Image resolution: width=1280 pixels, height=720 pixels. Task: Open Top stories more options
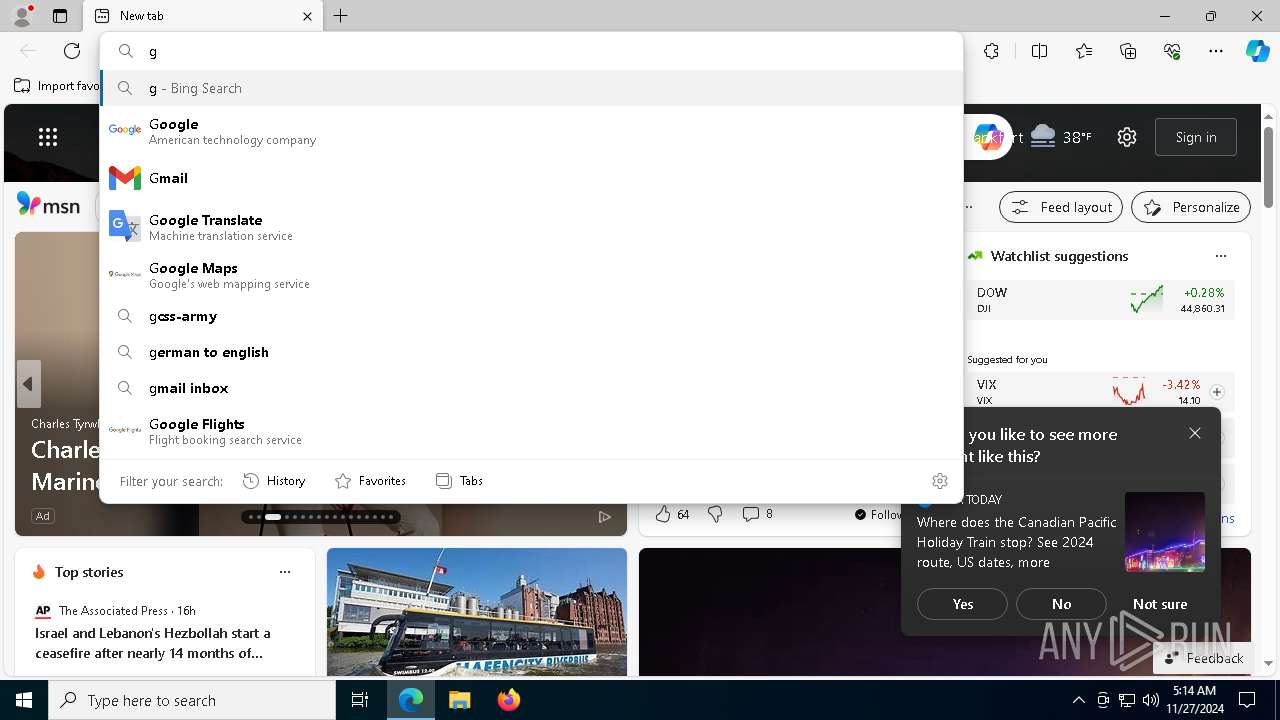click(285, 572)
